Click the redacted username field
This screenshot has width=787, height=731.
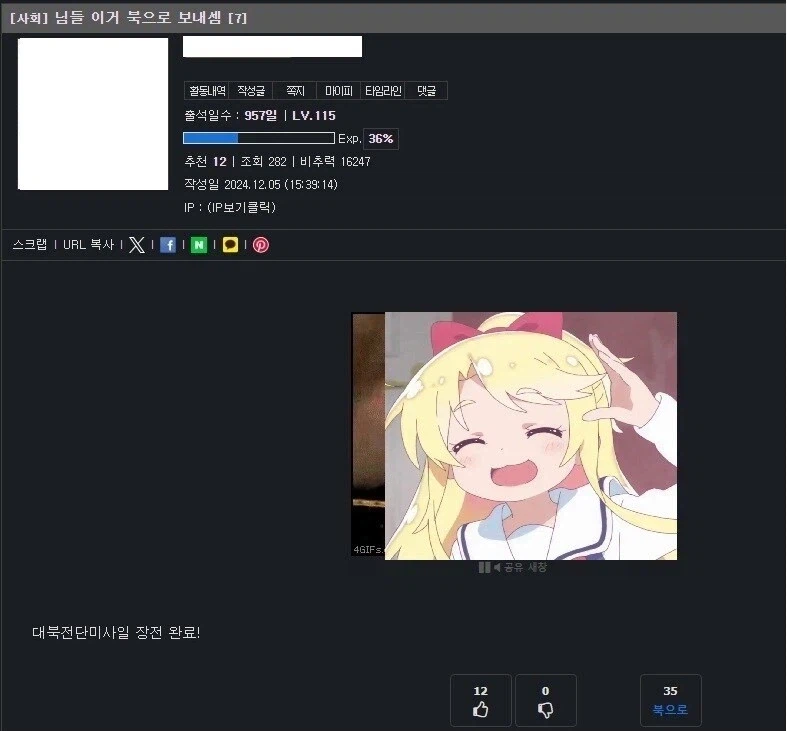click(273, 46)
